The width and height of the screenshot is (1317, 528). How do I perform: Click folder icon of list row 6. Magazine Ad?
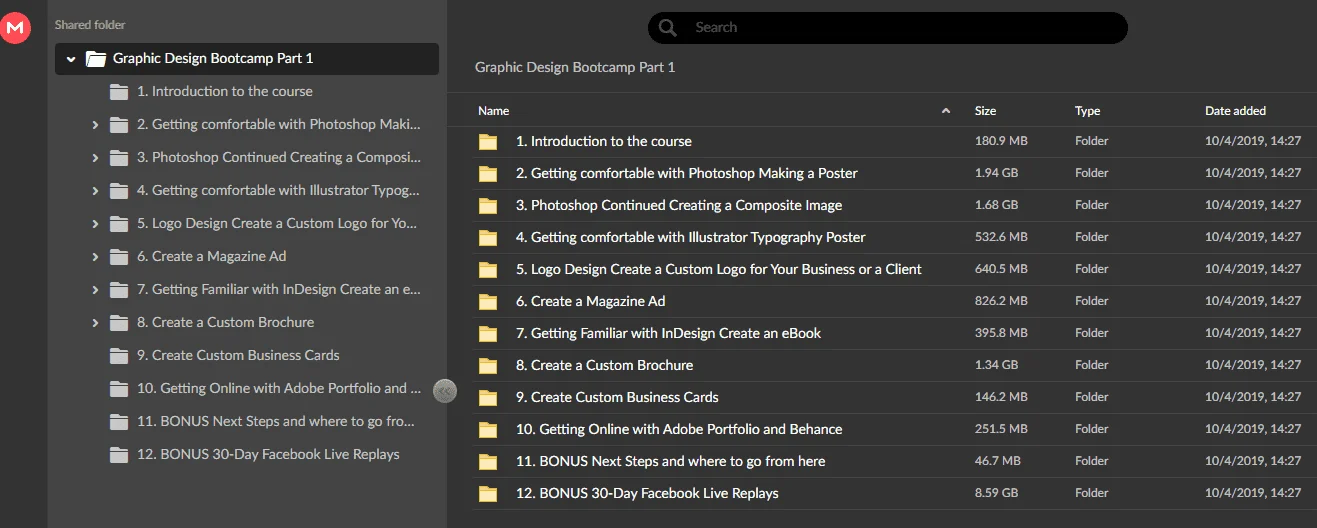(488, 302)
